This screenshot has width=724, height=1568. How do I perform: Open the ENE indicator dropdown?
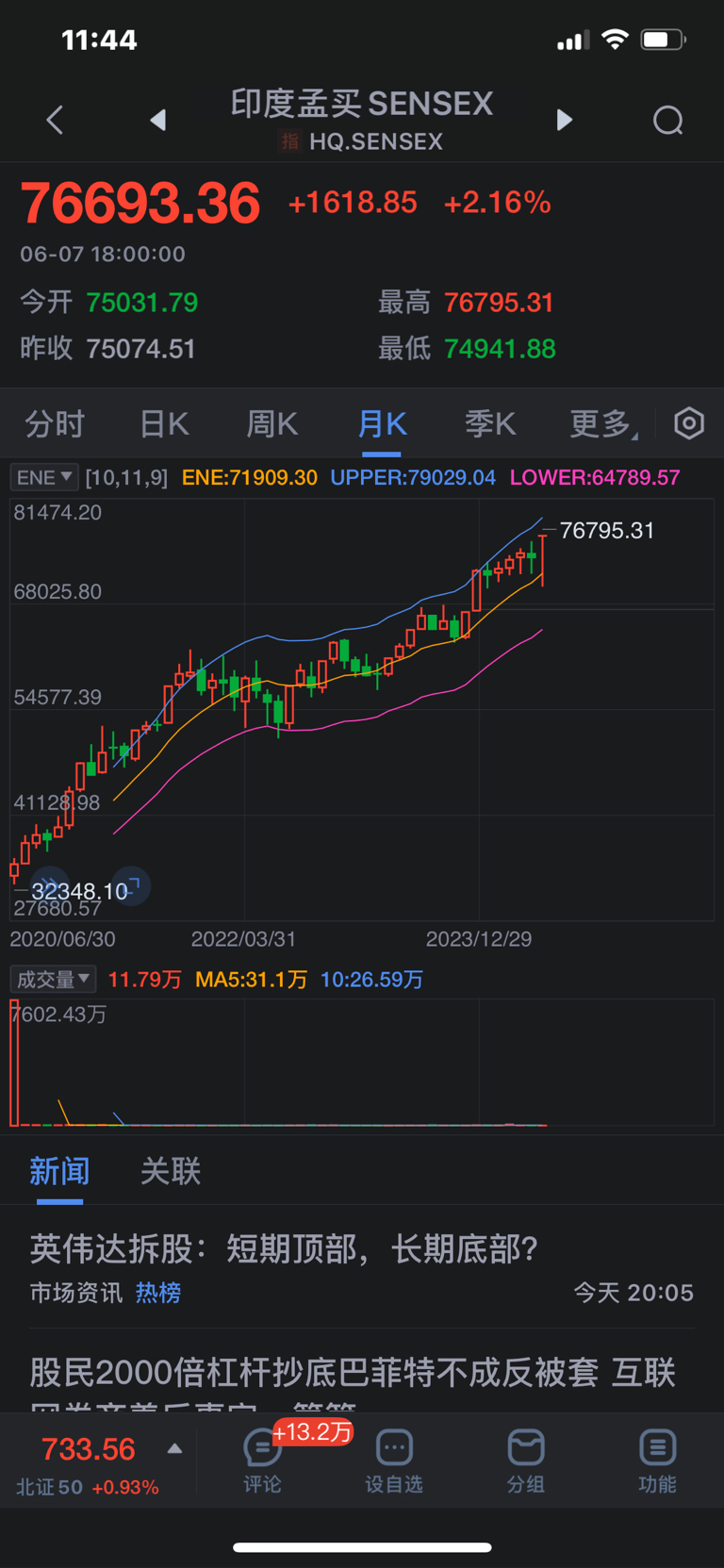tap(43, 477)
